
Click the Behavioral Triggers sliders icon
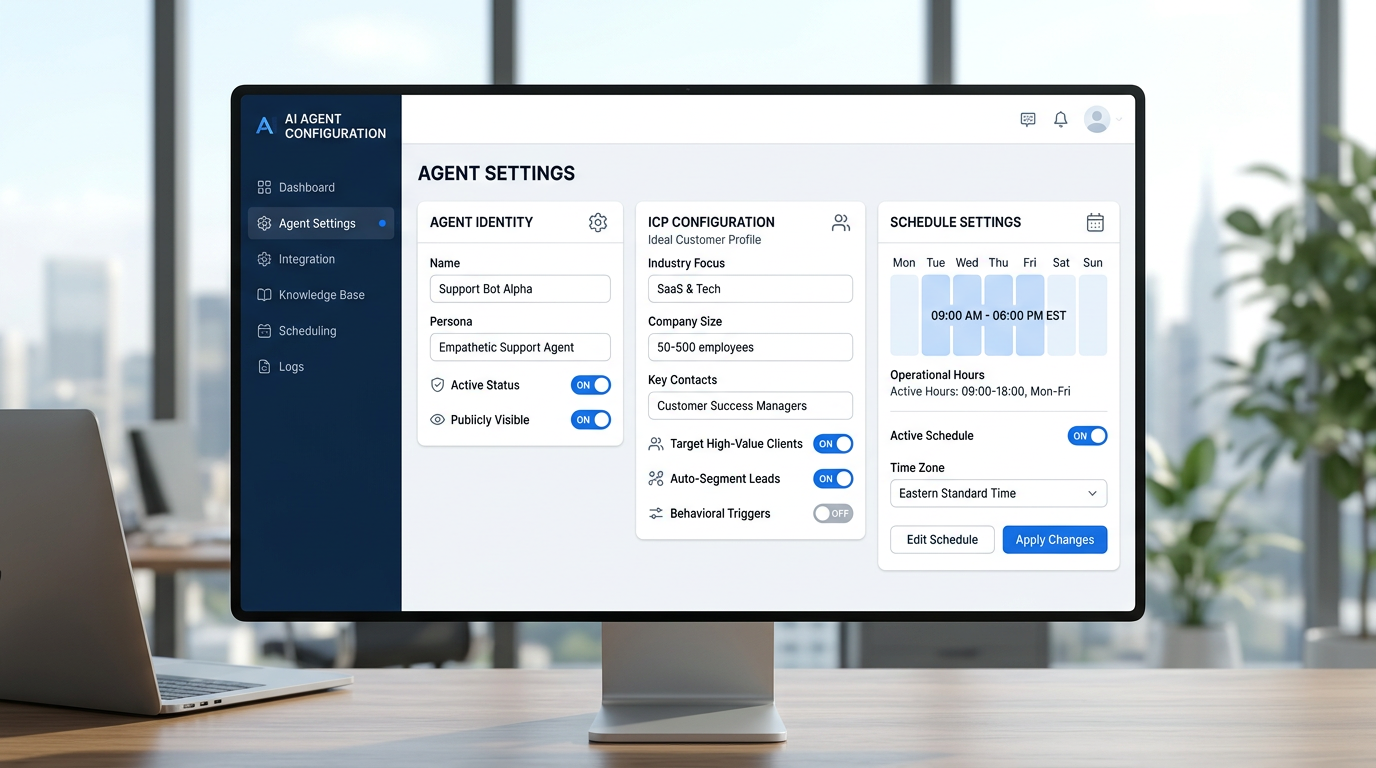tap(656, 514)
